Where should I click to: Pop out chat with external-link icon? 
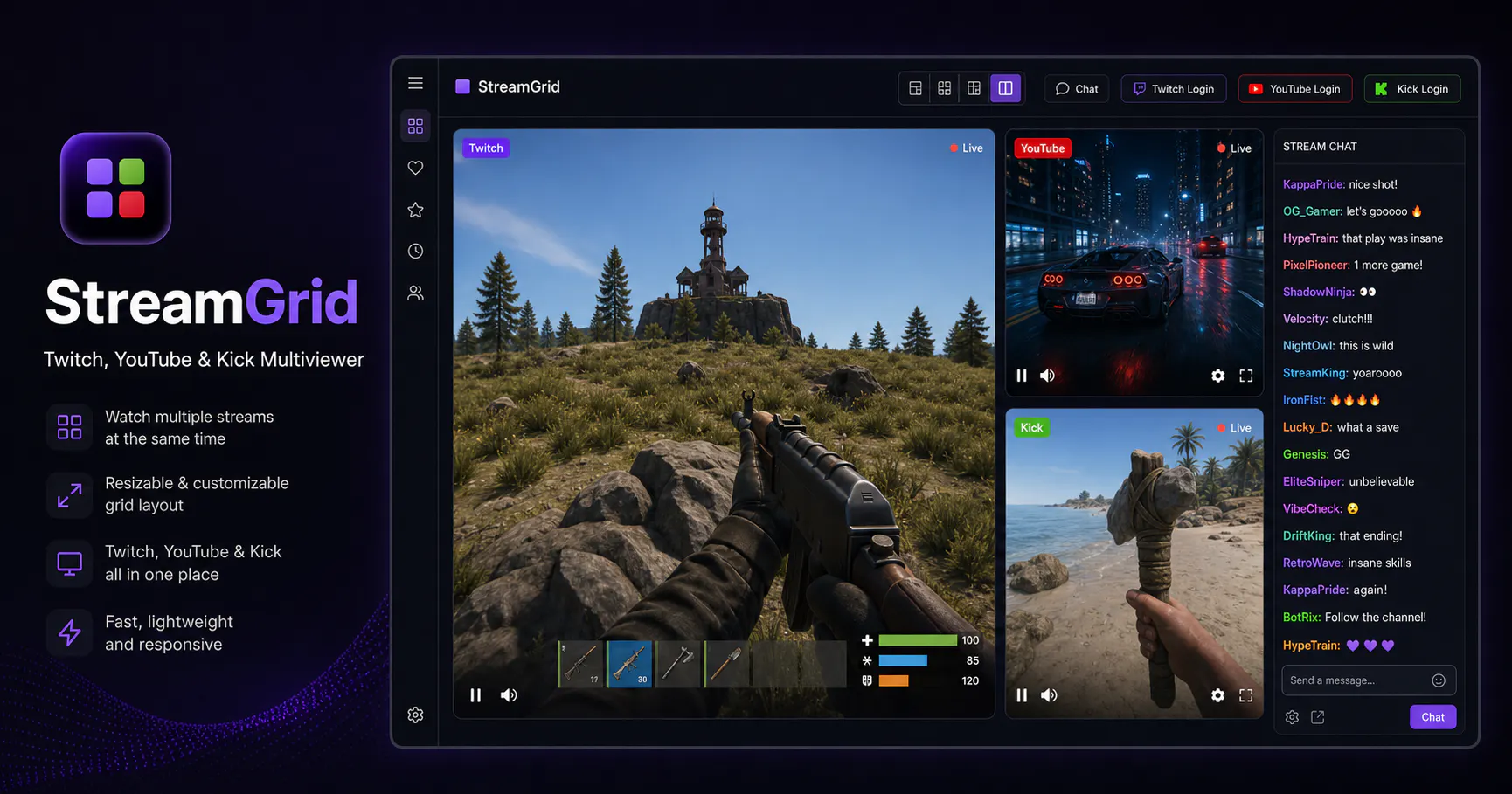tap(1318, 717)
